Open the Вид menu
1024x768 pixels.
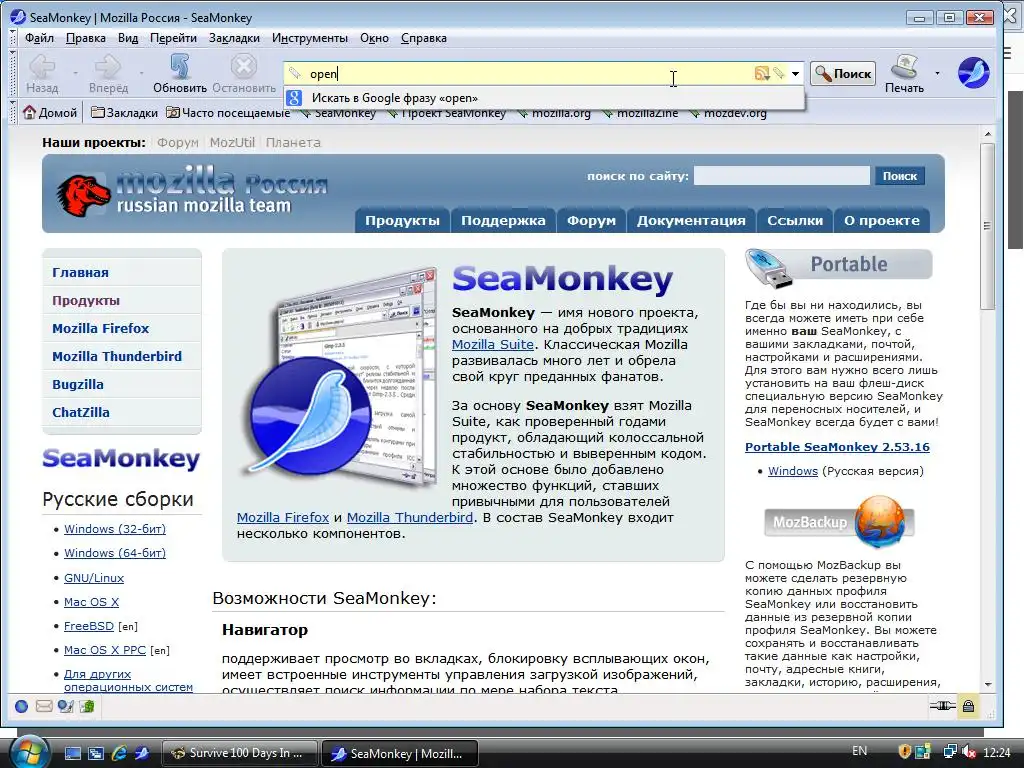click(x=128, y=38)
